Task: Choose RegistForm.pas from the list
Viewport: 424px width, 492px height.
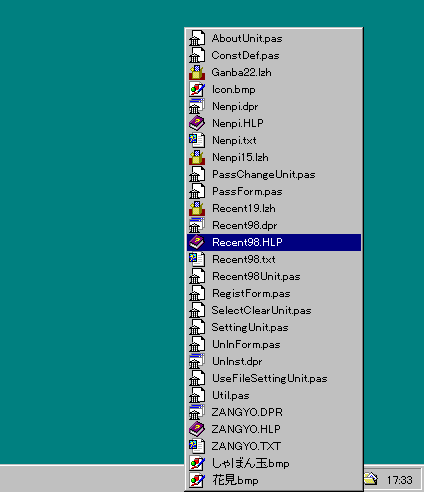Action: (274, 293)
